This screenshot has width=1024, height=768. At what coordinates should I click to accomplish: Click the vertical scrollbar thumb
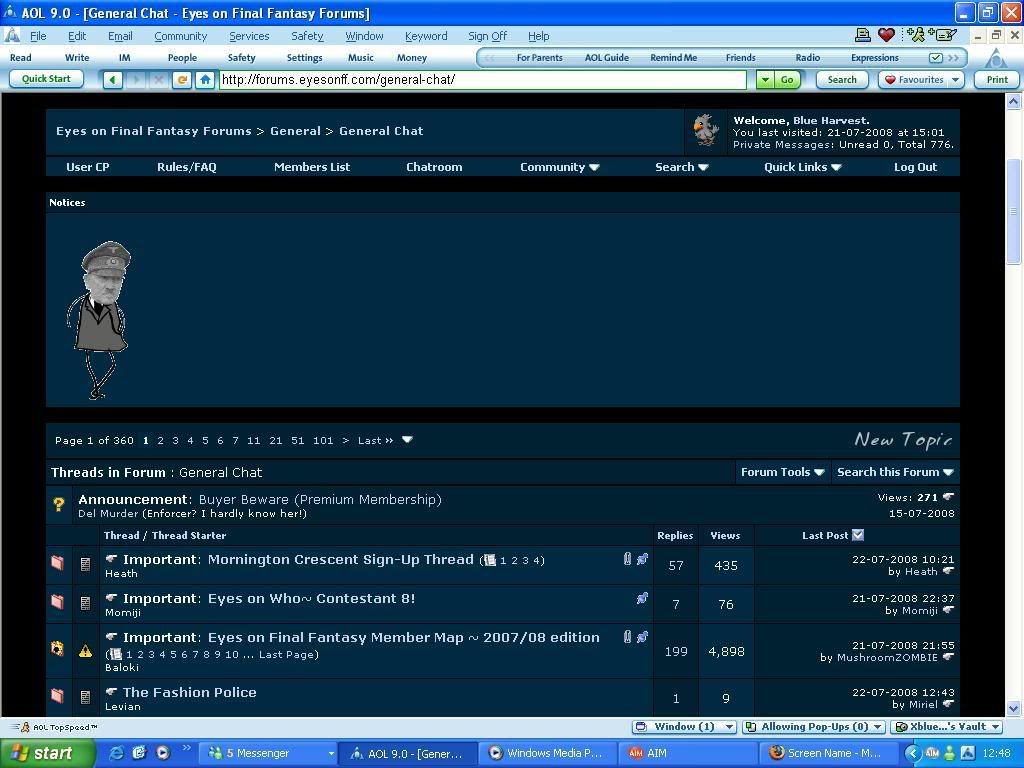point(1013,212)
